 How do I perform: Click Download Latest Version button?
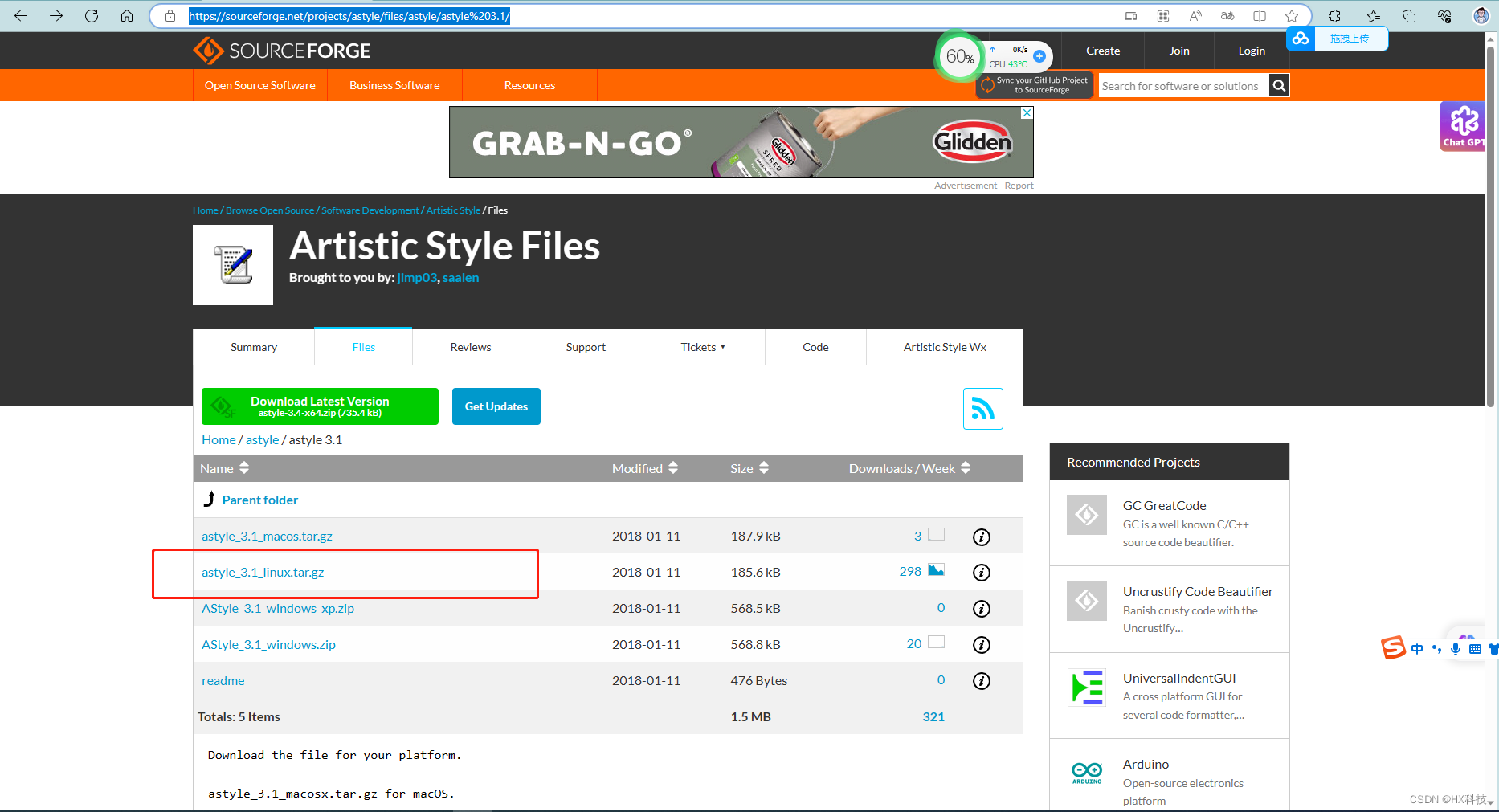click(x=320, y=406)
